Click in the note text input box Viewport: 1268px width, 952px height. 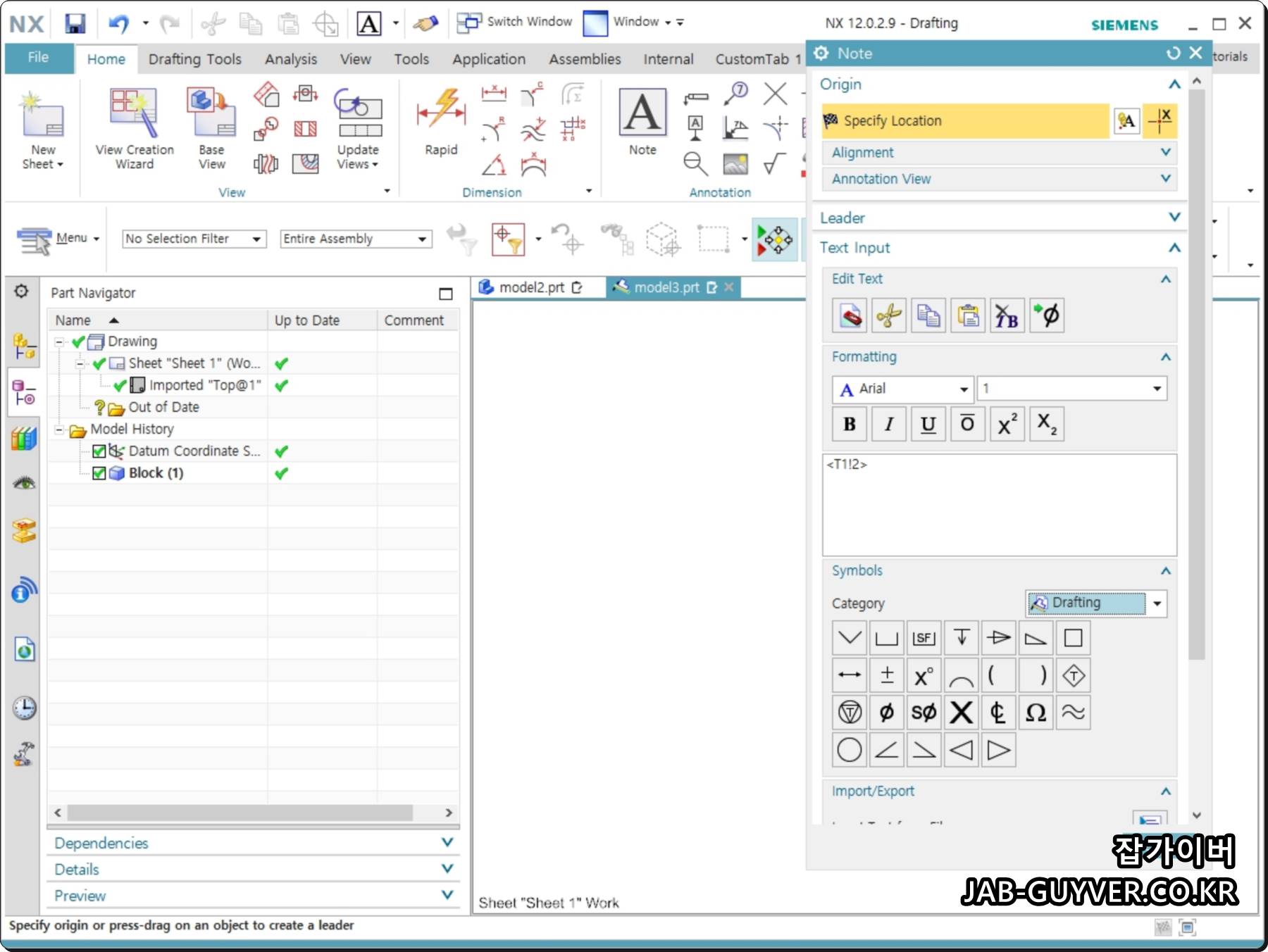coord(999,505)
